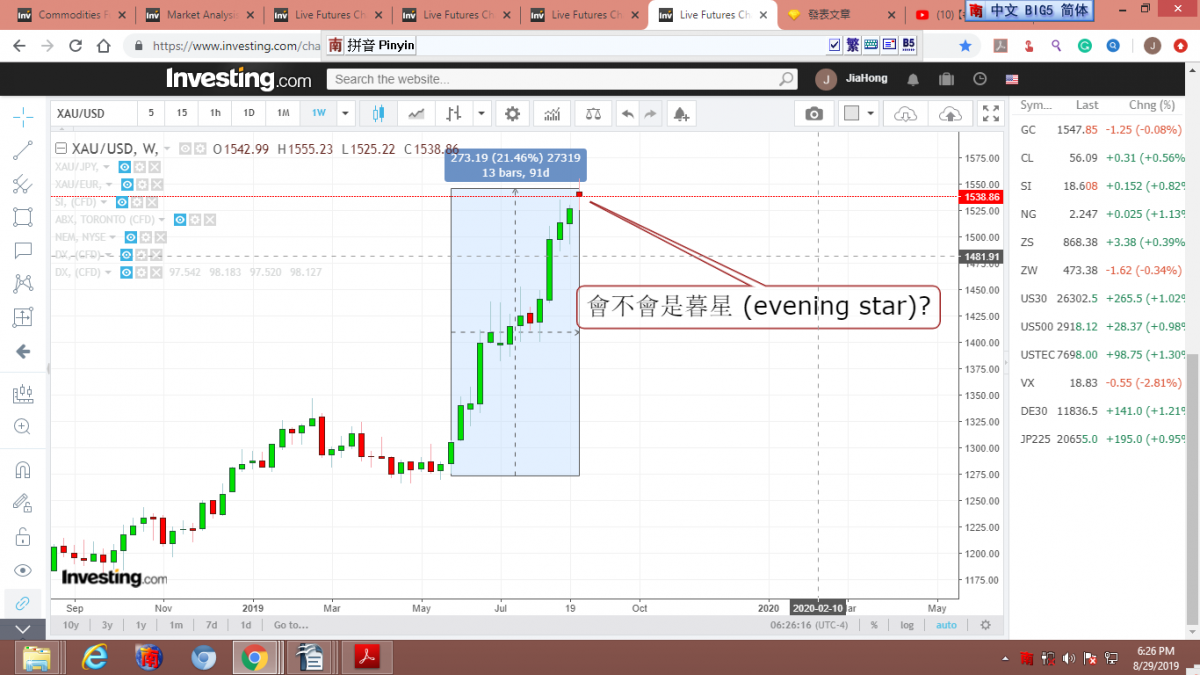Screen dimensions: 1200x675
Task: Select the 1W interval
Action: [x=318, y=113]
